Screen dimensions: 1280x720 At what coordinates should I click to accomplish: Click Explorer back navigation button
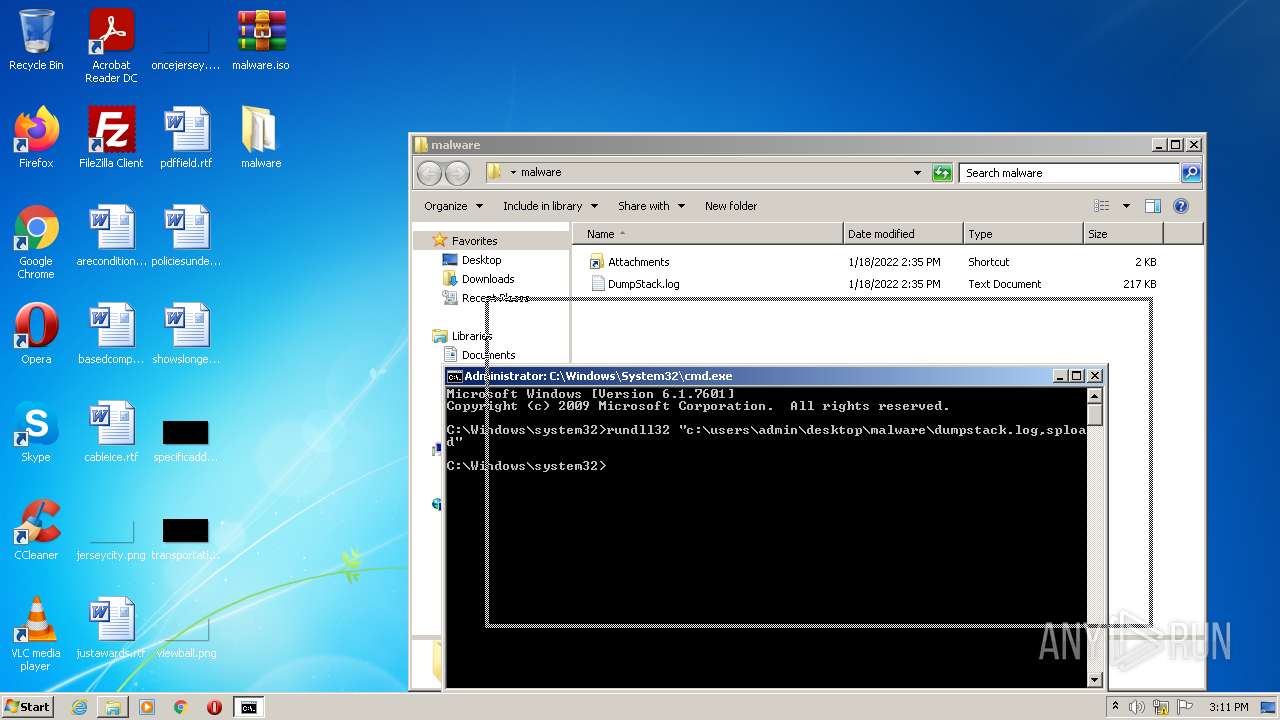tap(429, 173)
